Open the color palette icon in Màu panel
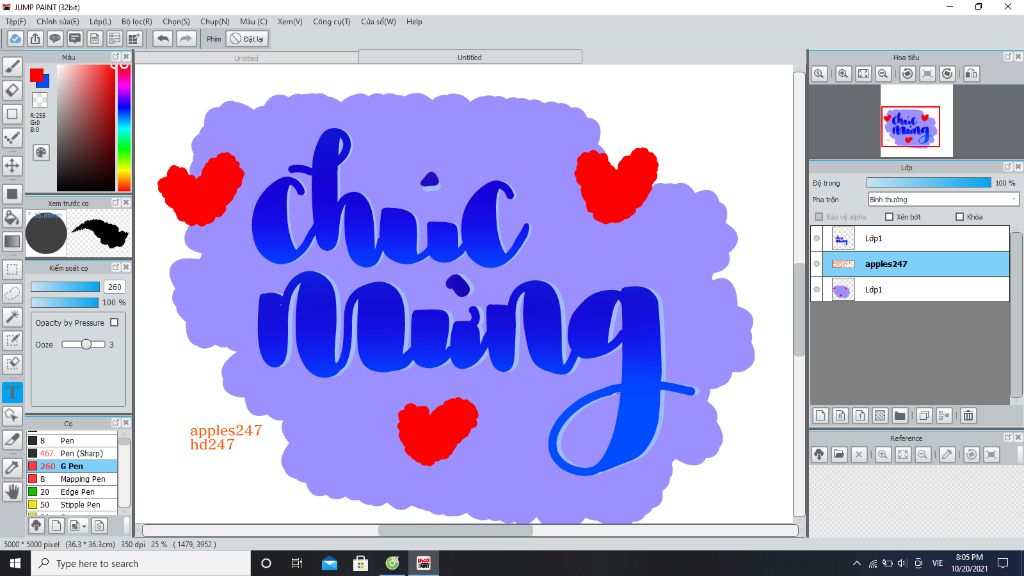The image size is (1024, 576). [x=41, y=153]
